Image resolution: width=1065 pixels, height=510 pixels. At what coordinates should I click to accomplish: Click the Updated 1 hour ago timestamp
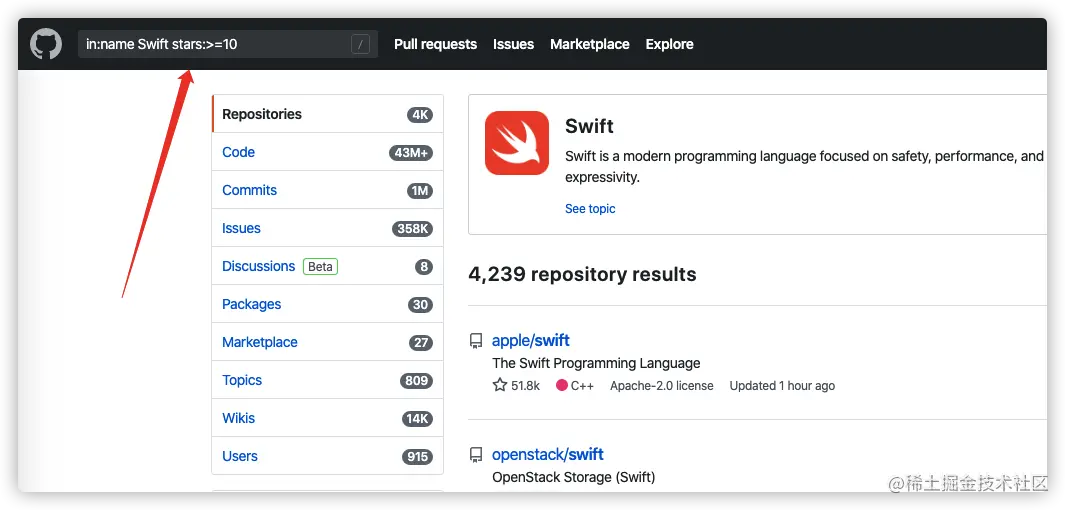(782, 386)
